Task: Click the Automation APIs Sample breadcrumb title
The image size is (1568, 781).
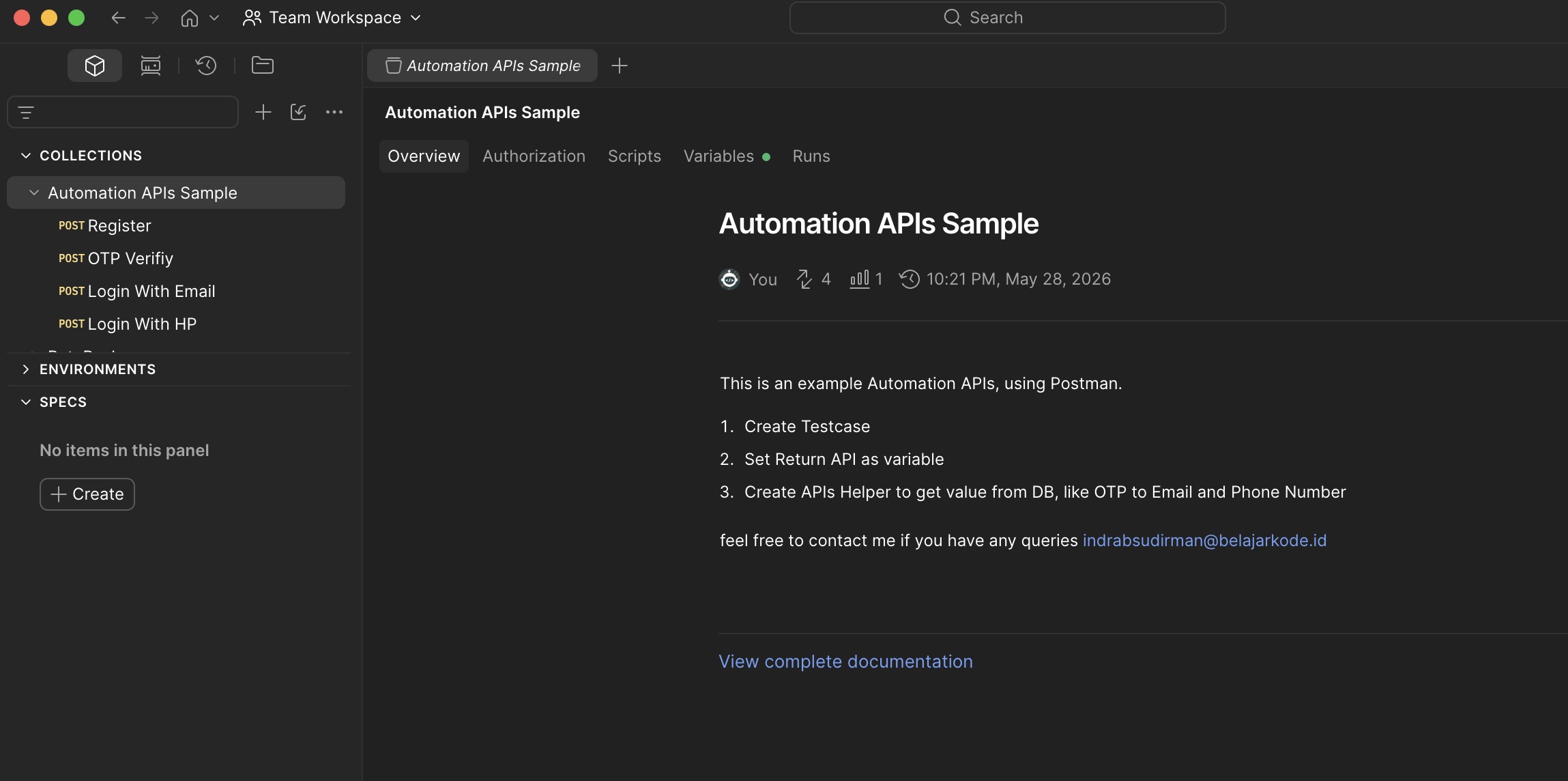Action: point(482,113)
